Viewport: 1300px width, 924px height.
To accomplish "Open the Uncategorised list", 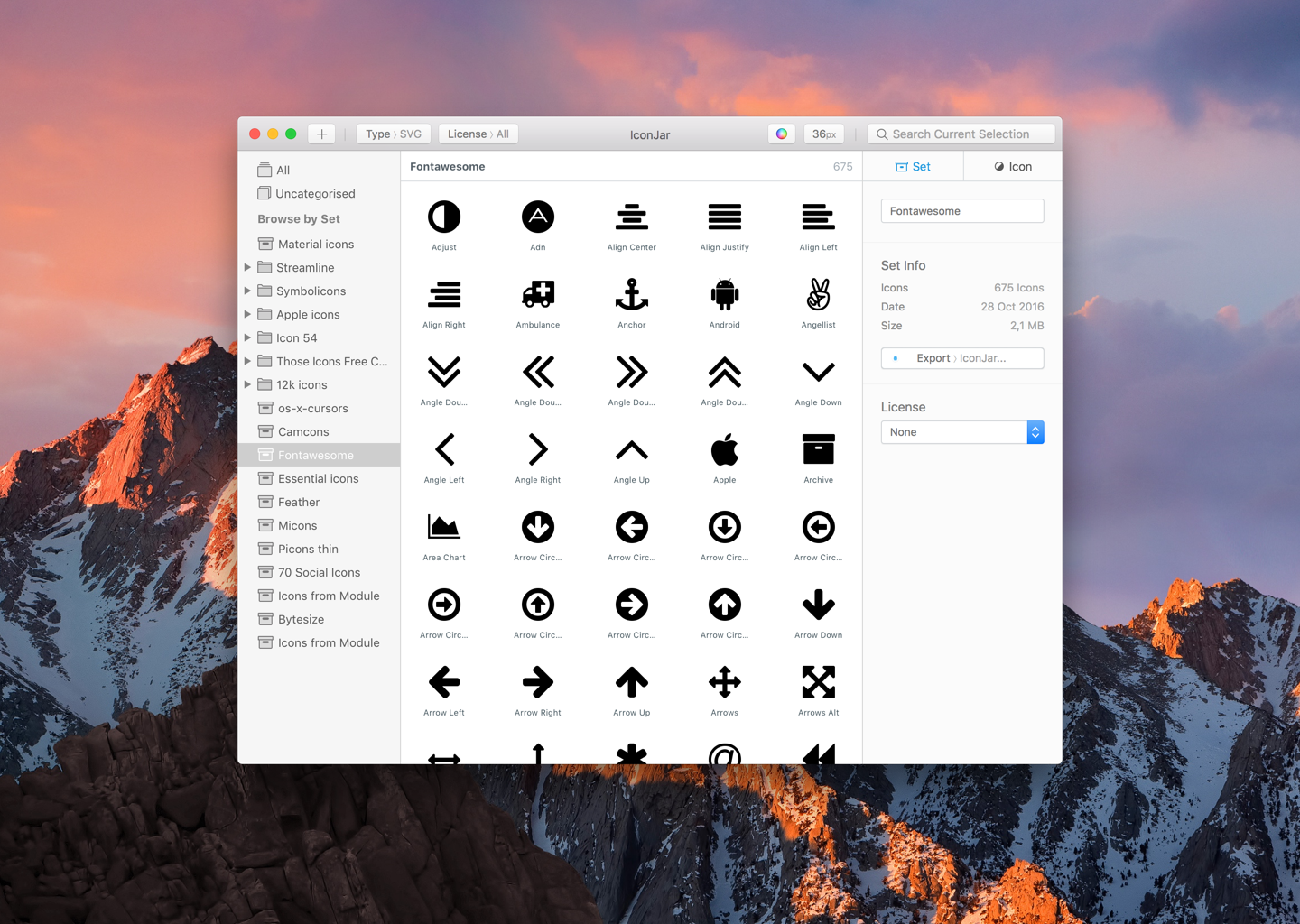I will 320,194.
